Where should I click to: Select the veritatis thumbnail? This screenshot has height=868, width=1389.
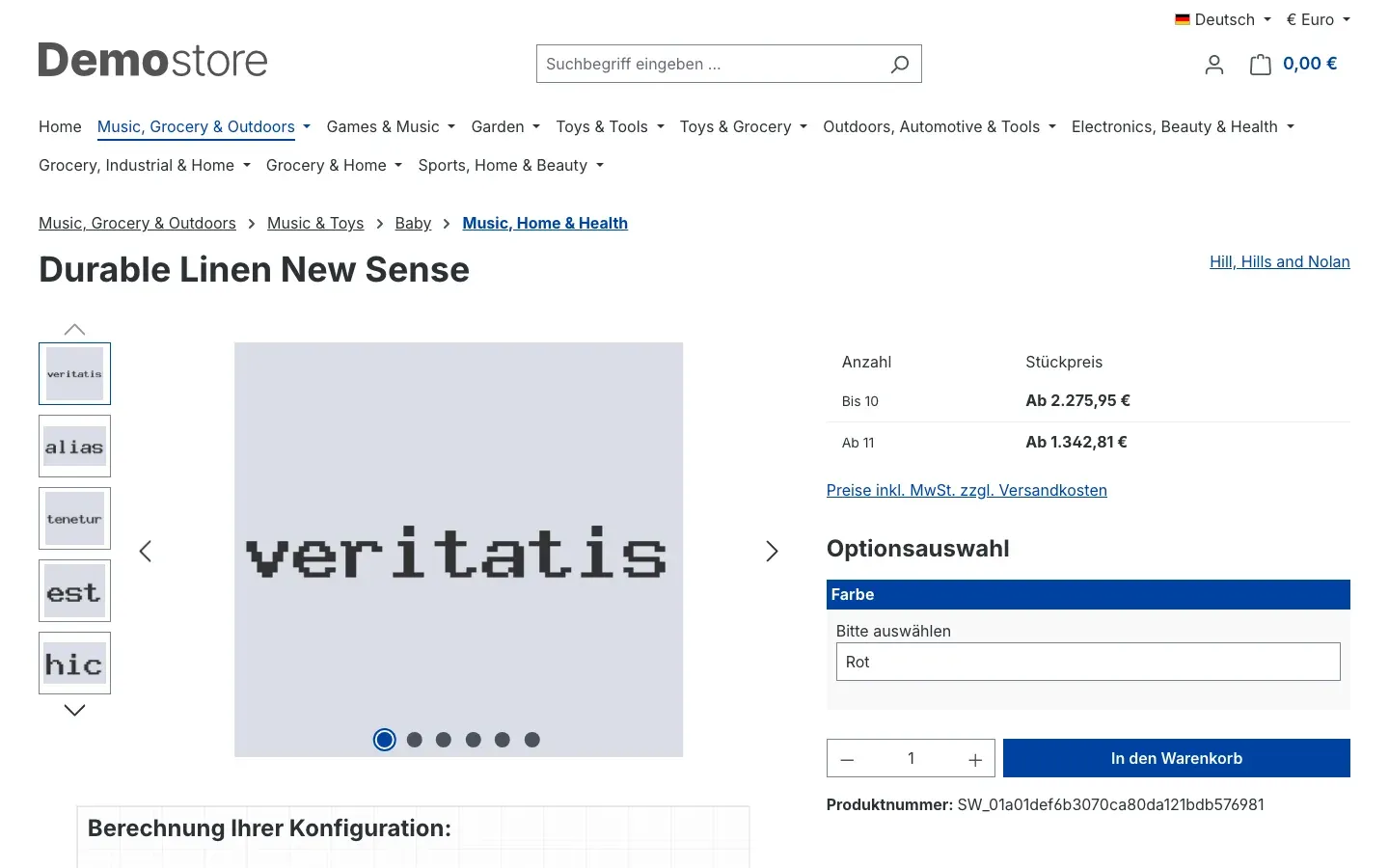[74, 373]
